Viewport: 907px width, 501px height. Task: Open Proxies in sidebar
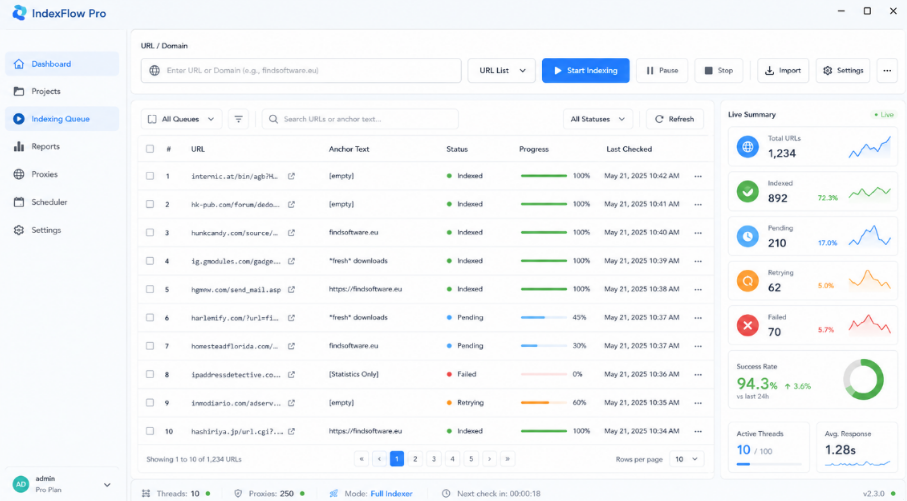(x=62, y=174)
